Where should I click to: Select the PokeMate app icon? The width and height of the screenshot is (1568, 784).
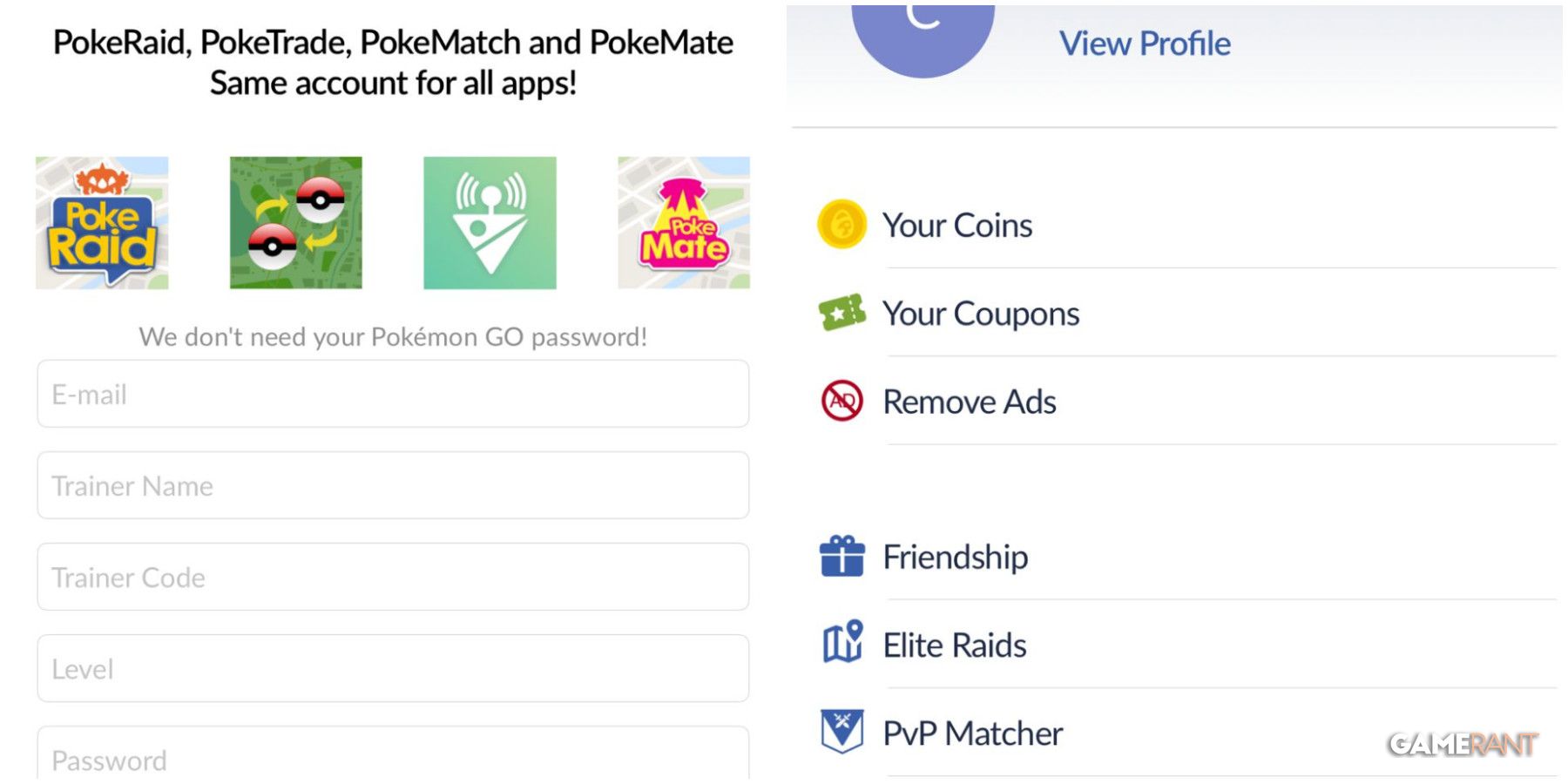(683, 222)
